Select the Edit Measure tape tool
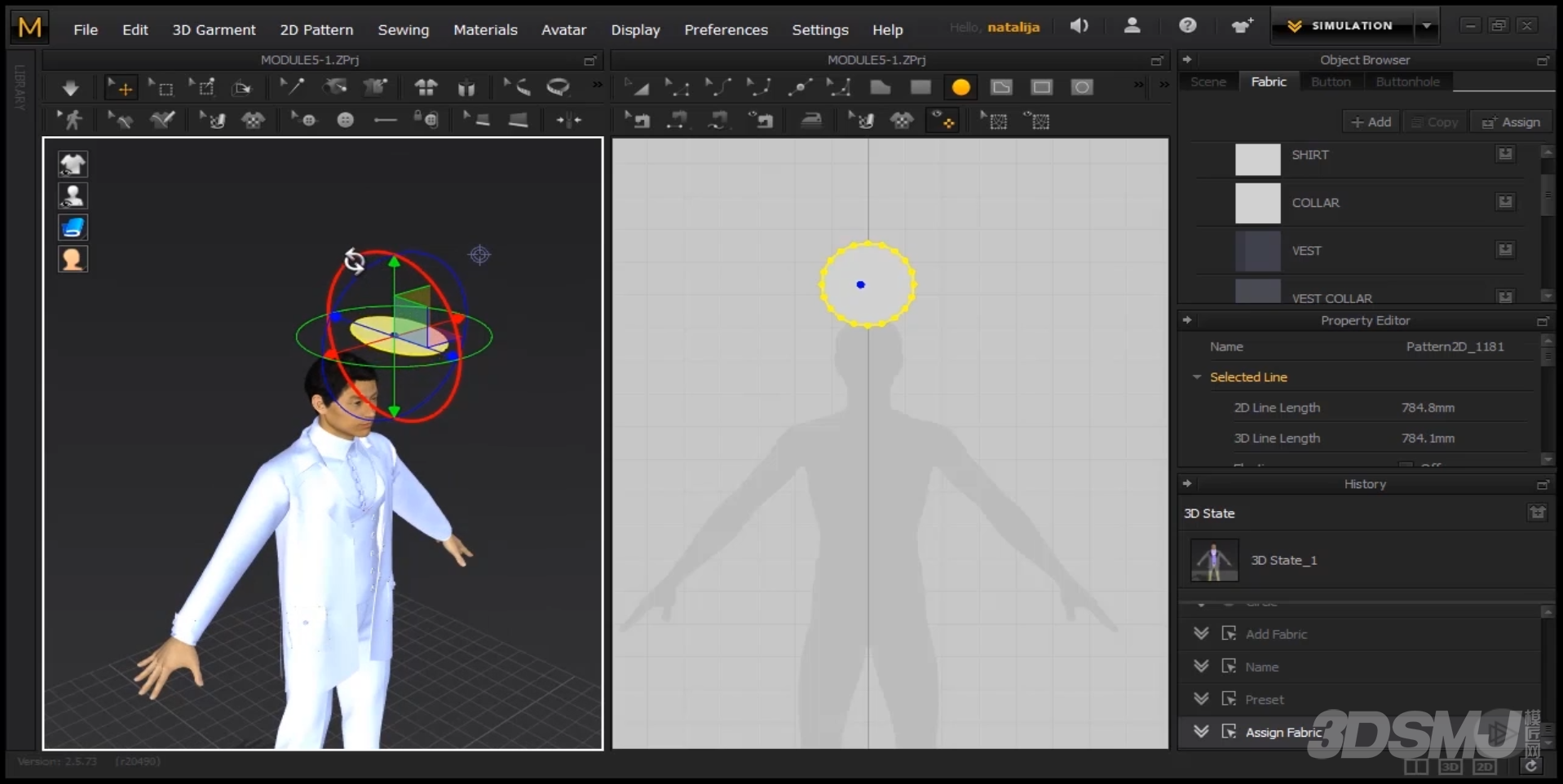Viewport: 1563px width, 784px height. [x=516, y=87]
